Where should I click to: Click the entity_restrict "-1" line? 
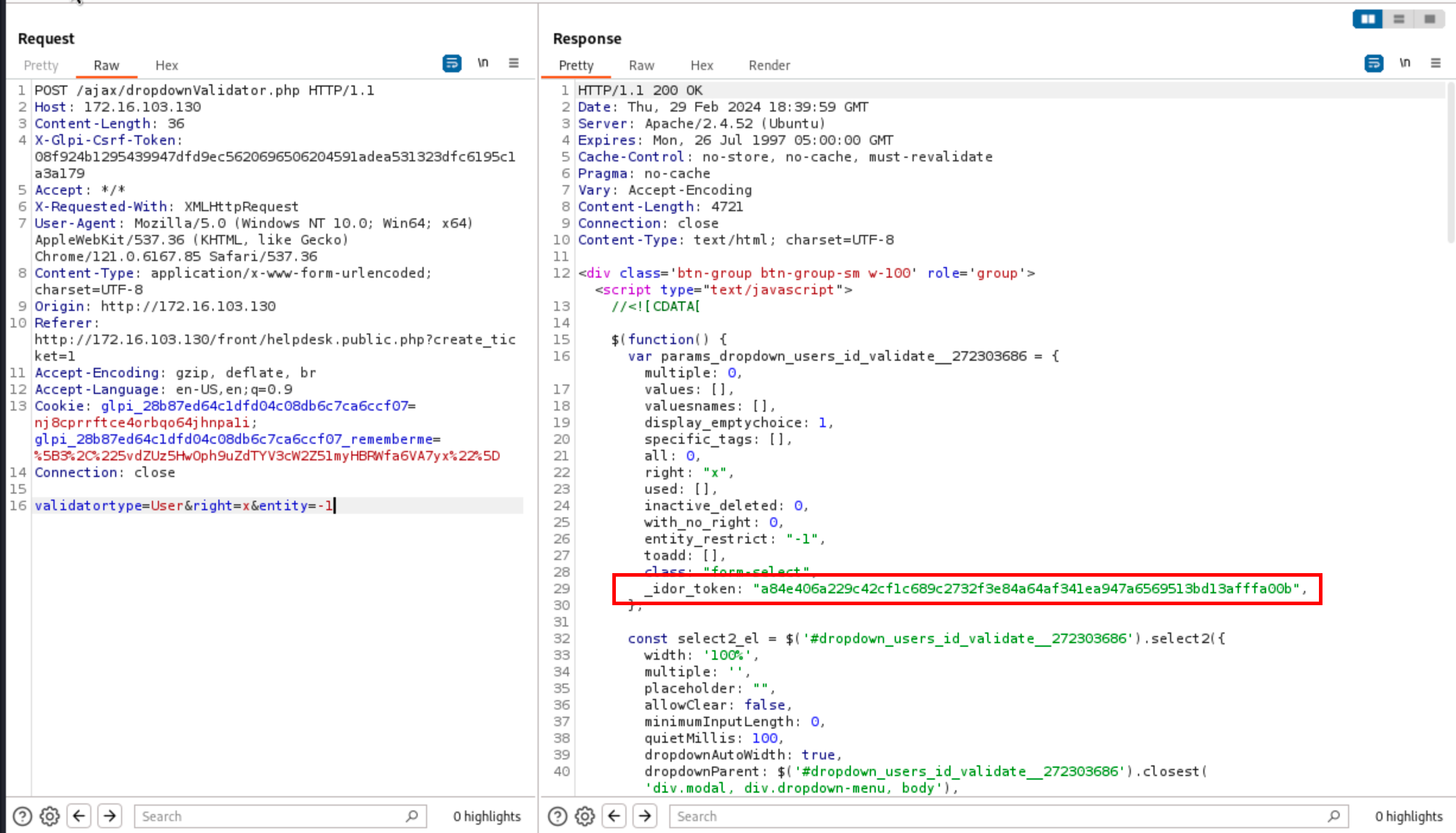tap(735, 539)
